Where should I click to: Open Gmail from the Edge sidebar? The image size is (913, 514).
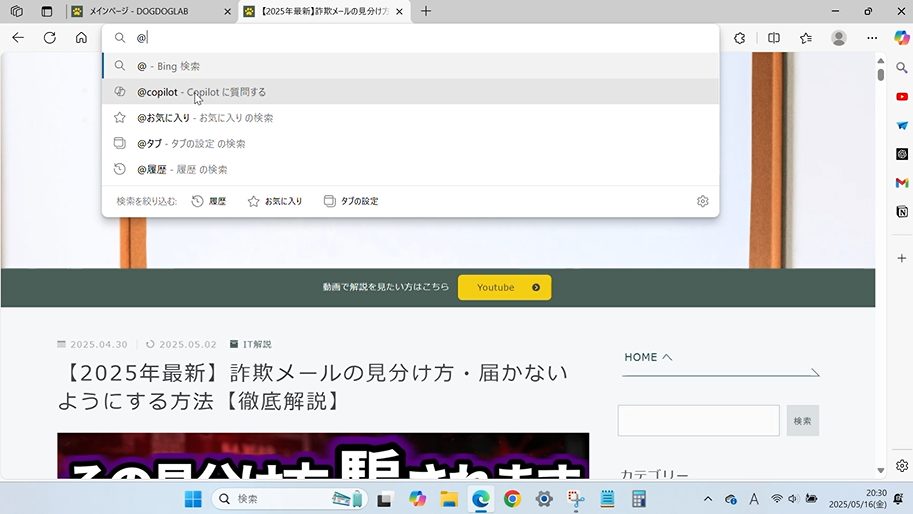[x=901, y=183]
